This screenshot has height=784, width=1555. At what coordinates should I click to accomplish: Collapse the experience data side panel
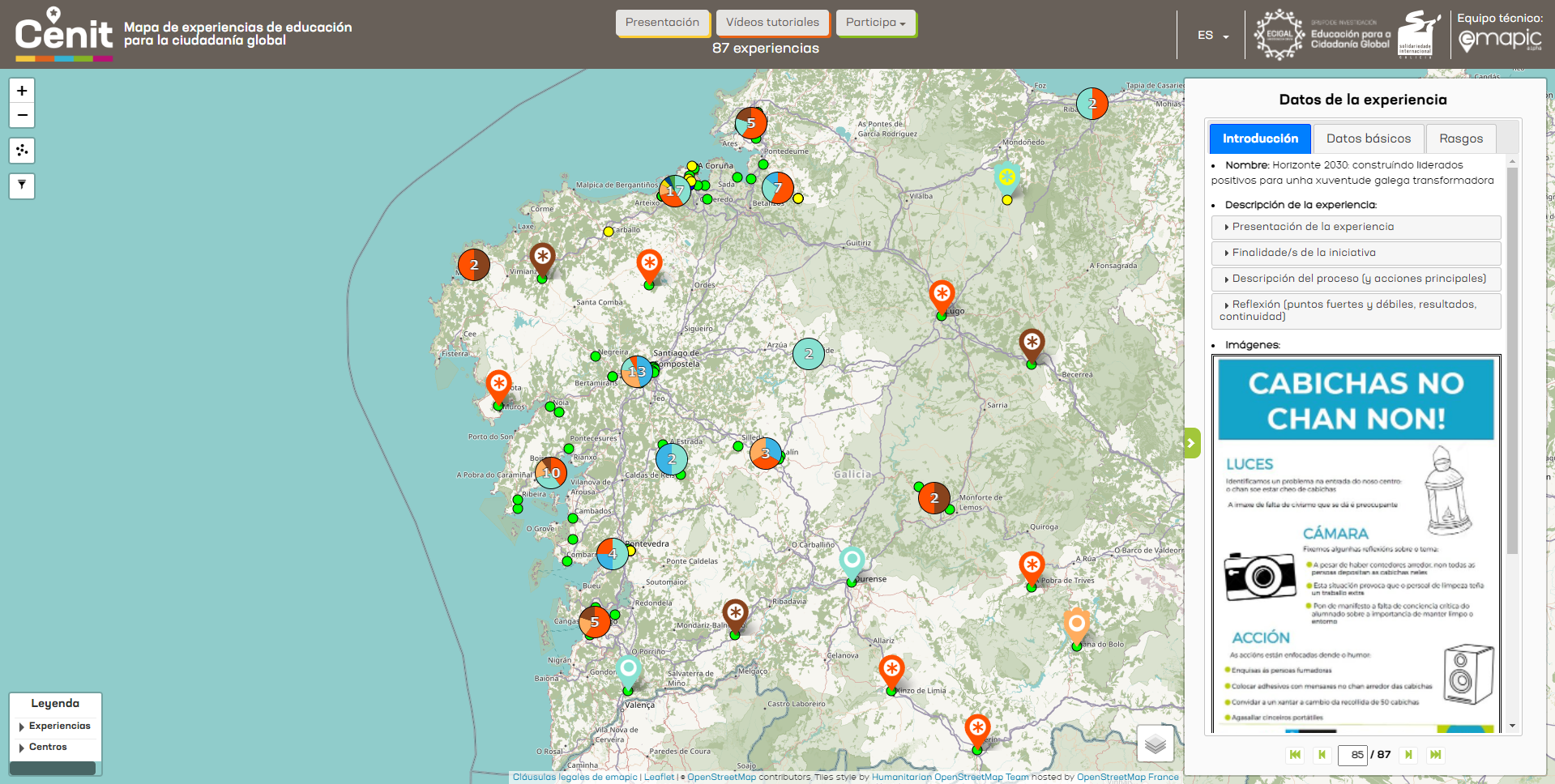(x=1191, y=443)
